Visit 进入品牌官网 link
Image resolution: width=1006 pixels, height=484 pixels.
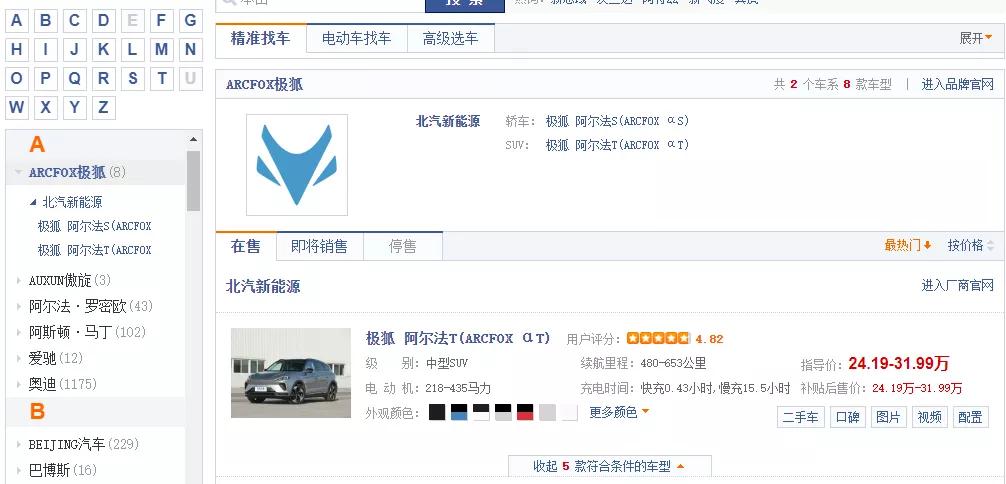(x=957, y=84)
